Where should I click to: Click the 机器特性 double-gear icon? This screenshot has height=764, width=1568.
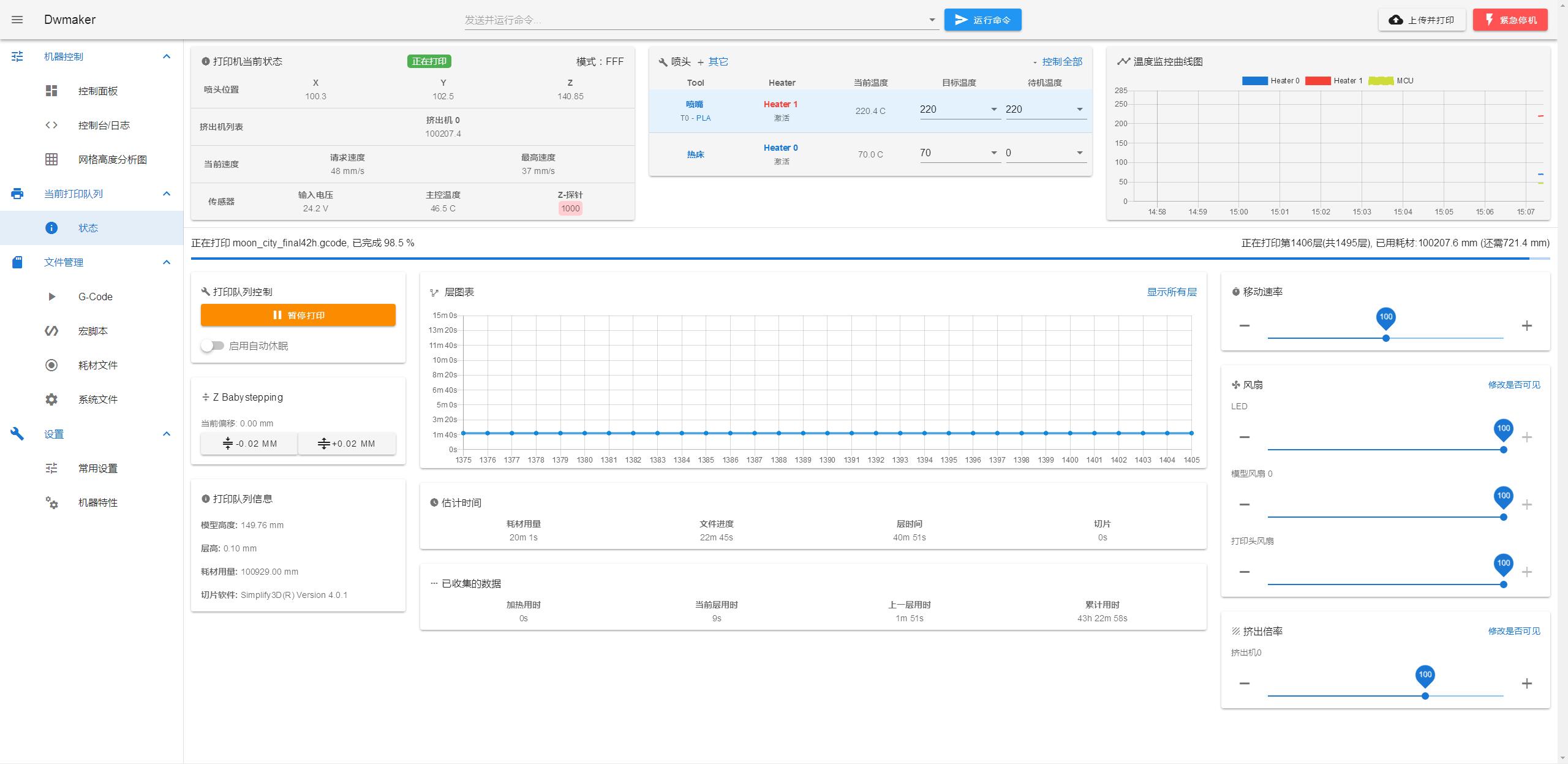pyautogui.click(x=51, y=502)
